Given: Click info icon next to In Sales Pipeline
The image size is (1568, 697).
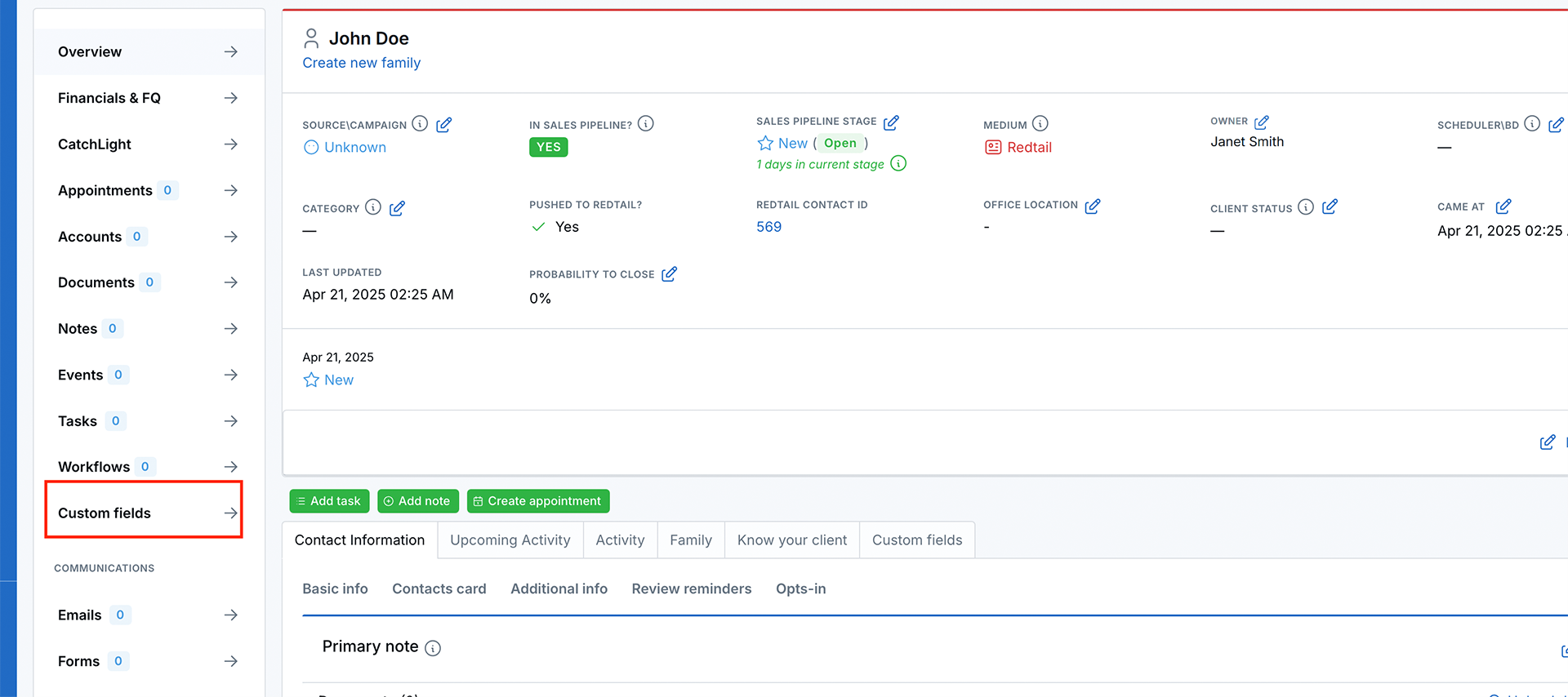Looking at the screenshot, I should coord(645,124).
